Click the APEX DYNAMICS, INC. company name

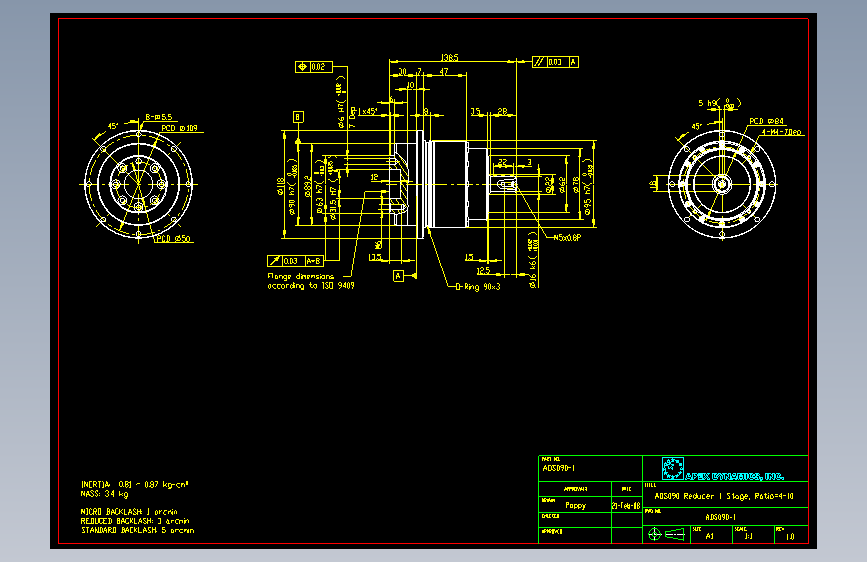pos(734,476)
